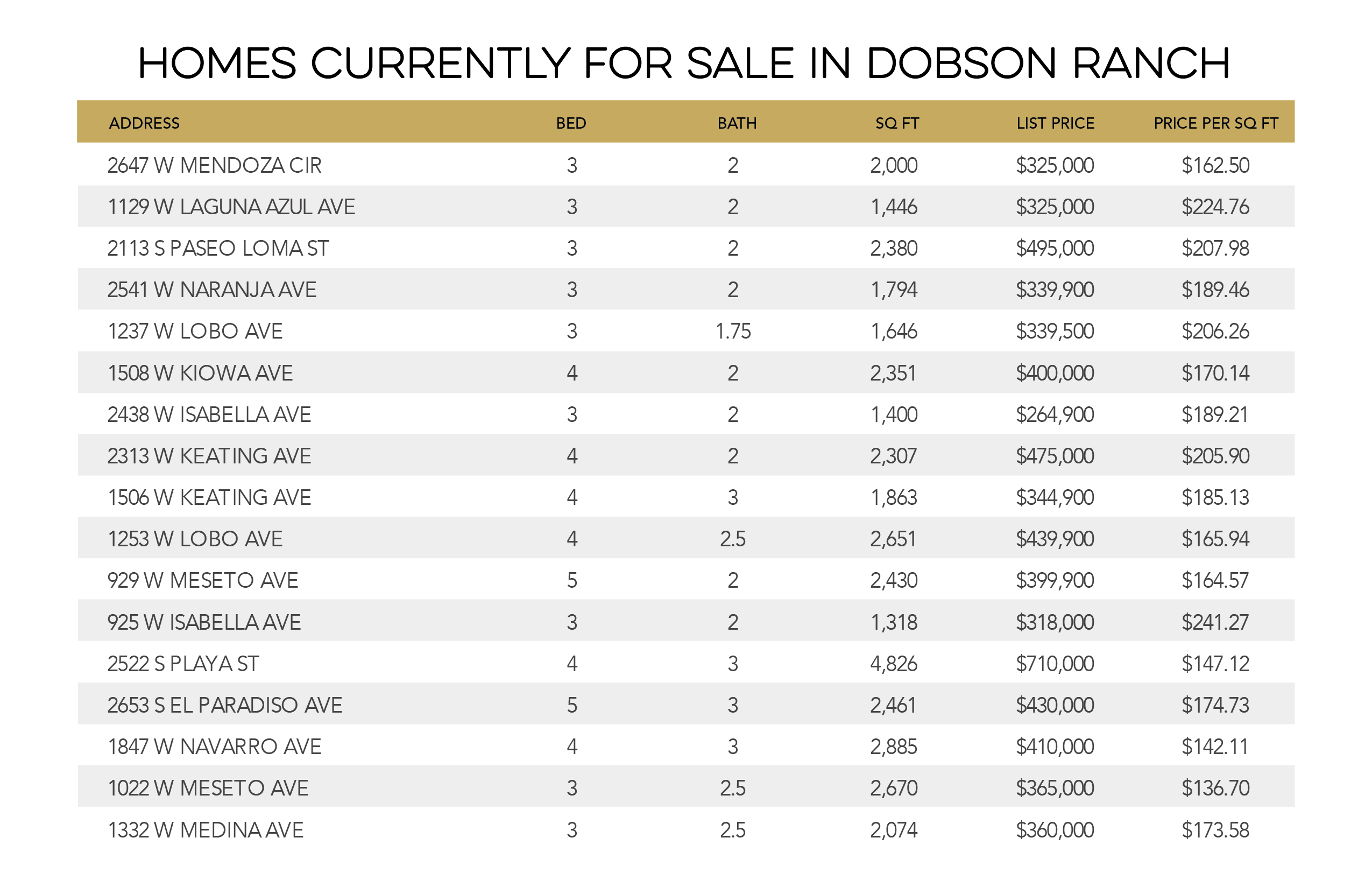
Task: Click the PRICE PER SQ FT header
Action: pos(1215,123)
